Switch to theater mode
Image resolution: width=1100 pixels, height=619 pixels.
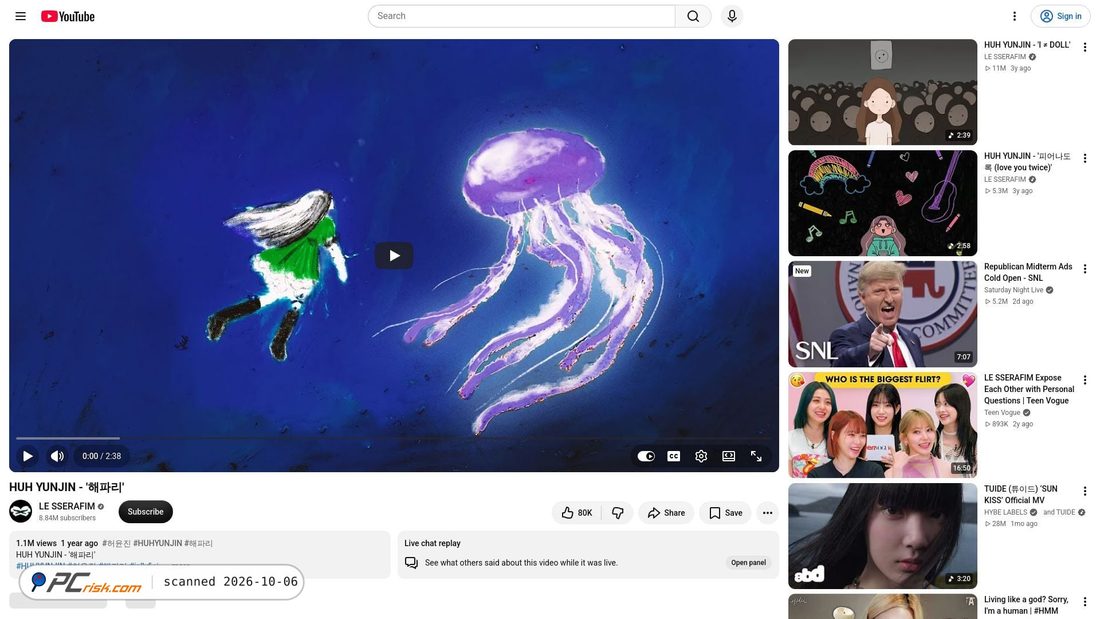[729, 456]
